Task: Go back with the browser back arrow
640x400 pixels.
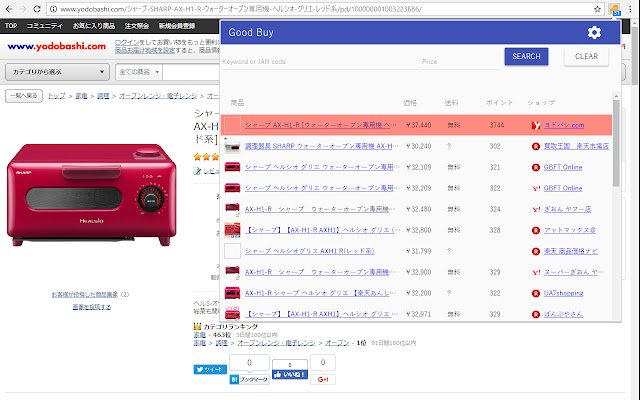Action: click(x=9, y=9)
